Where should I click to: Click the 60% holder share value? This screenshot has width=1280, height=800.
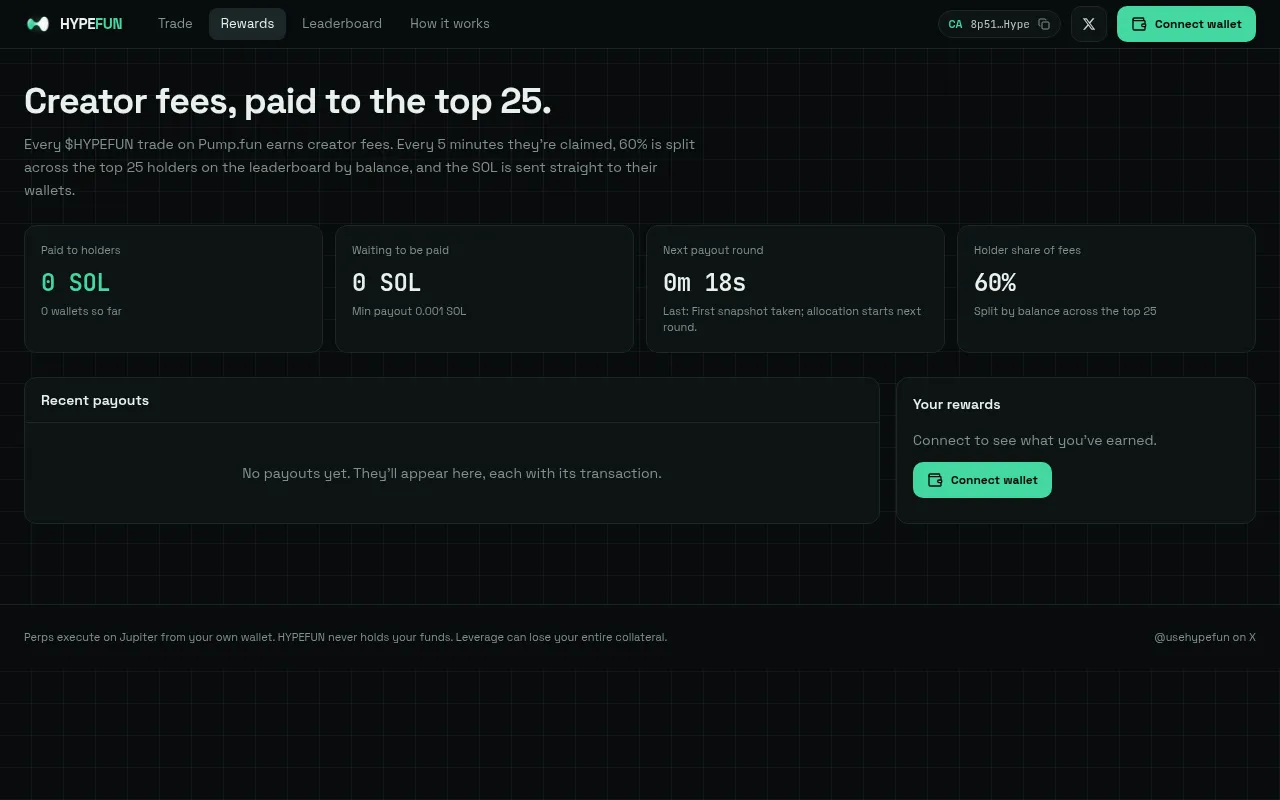click(995, 283)
